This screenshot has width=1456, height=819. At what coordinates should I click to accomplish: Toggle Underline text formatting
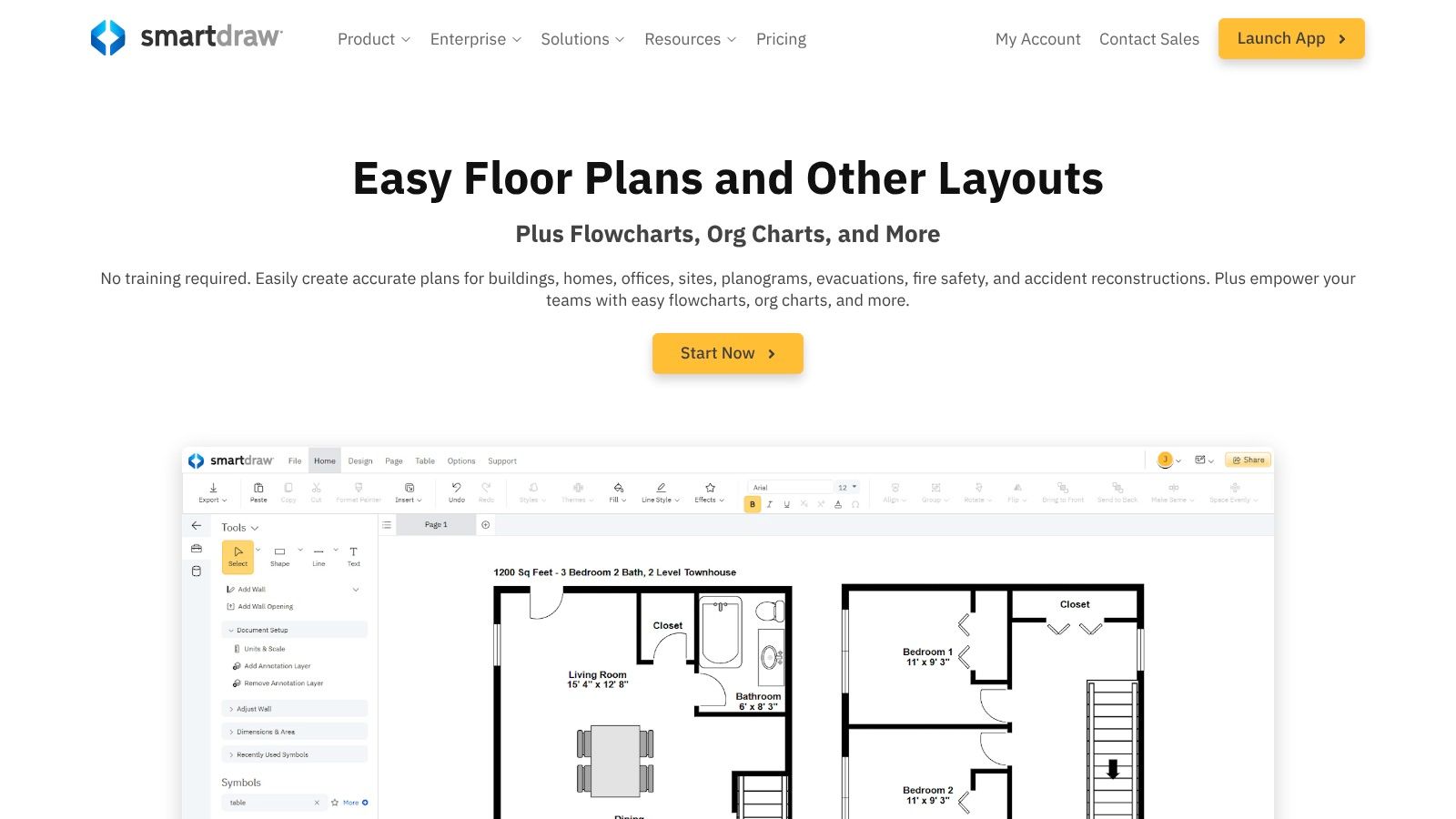787,504
